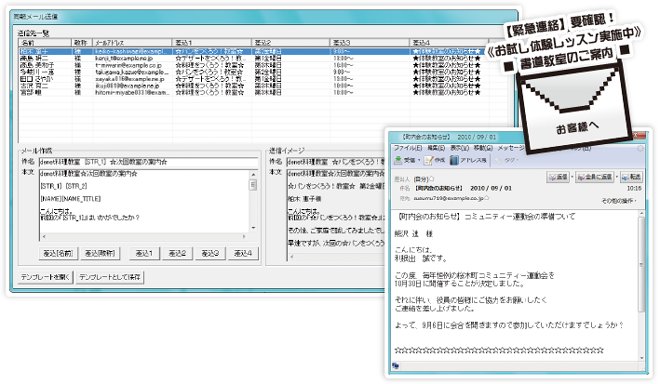660x384 pixels.
Task: Click the 差込2 column header
Action: click(x=291, y=43)
